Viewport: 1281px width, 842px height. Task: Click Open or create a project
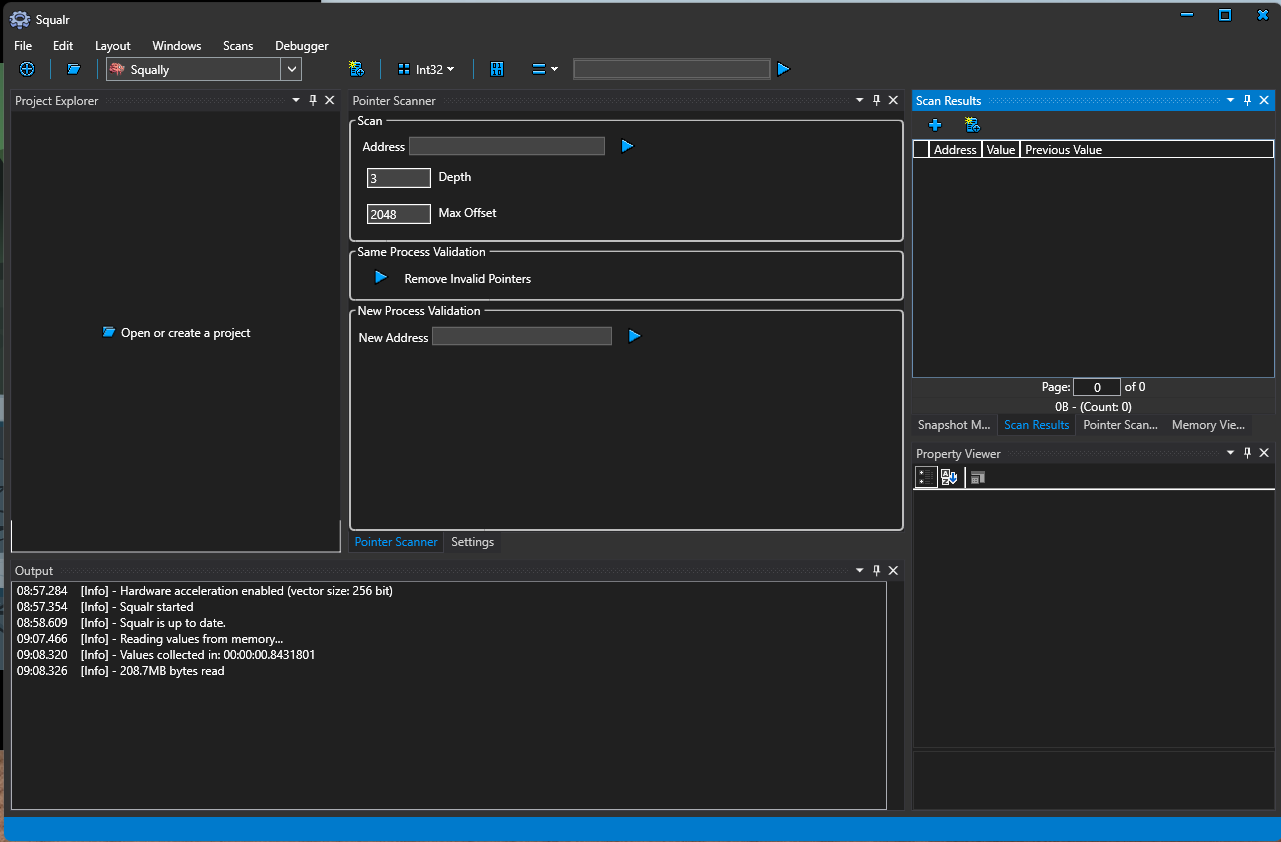(177, 332)
